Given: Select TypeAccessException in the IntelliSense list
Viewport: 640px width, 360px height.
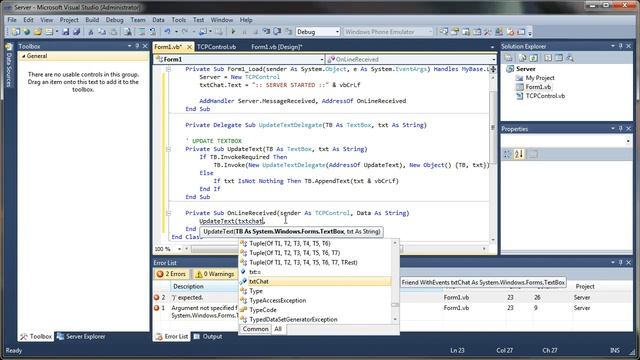Looking at the screenshot, I should click(315, 300).
